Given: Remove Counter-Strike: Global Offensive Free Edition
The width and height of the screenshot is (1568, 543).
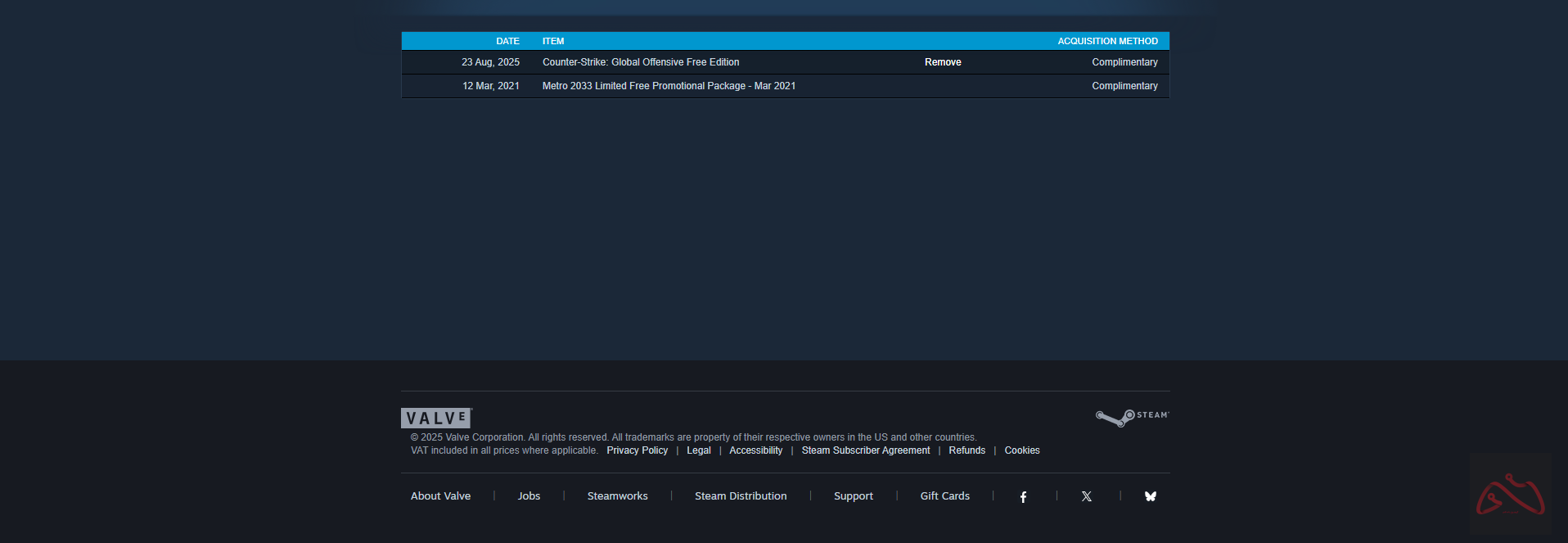Looking at the screenshot, I should tap(943, 62).
